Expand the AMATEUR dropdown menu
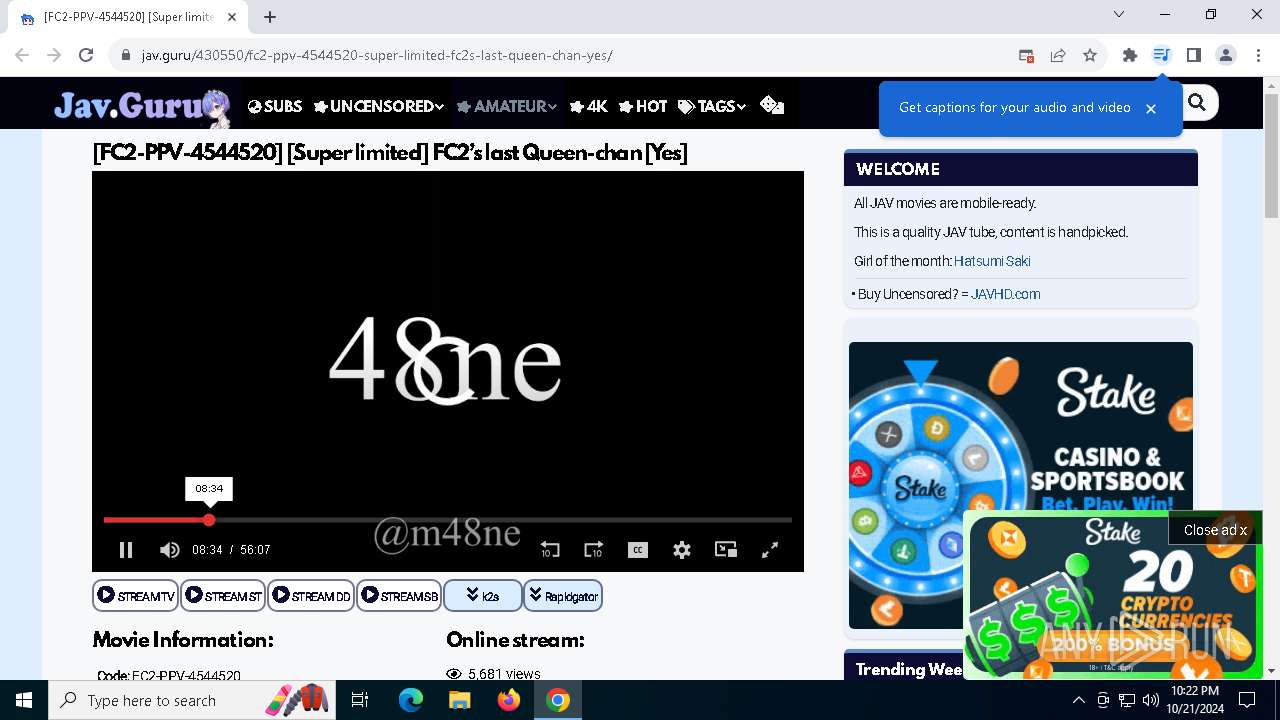1280x720 pixels. [x=507, y=106]
